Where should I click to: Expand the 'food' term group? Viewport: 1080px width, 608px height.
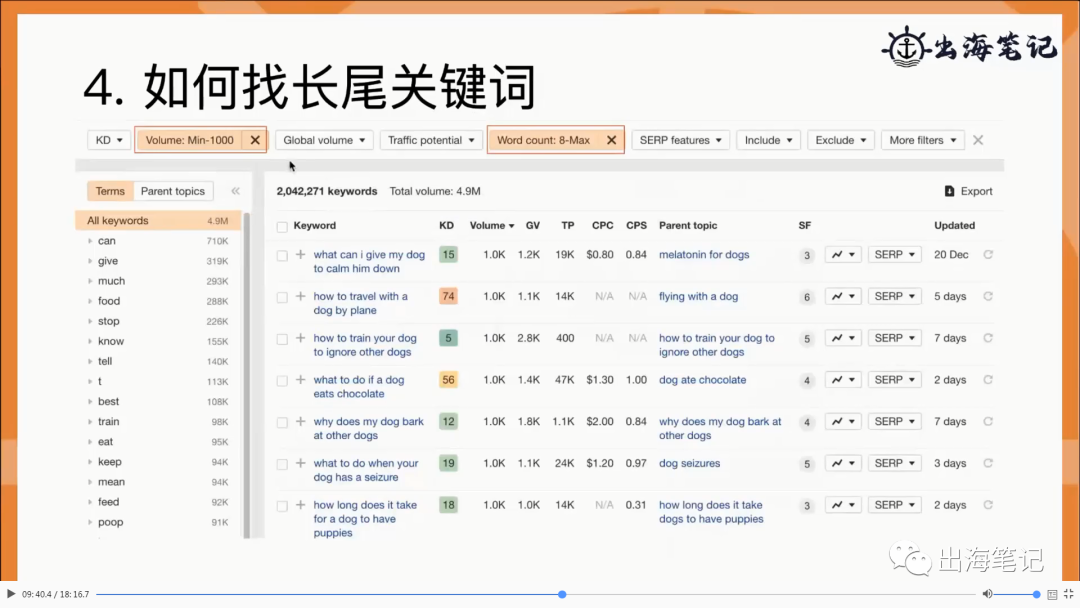click(90, 301)
